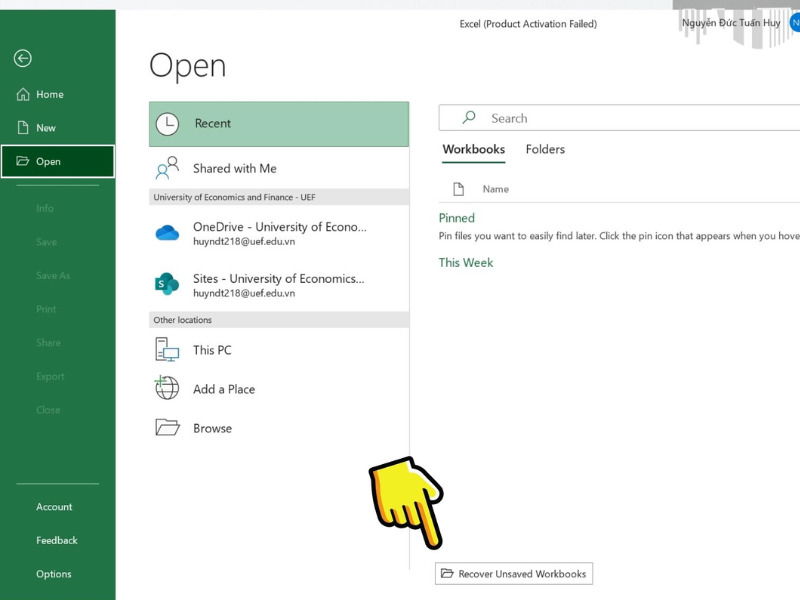
Task: Click into the Search box
Action: pos(619,118)
